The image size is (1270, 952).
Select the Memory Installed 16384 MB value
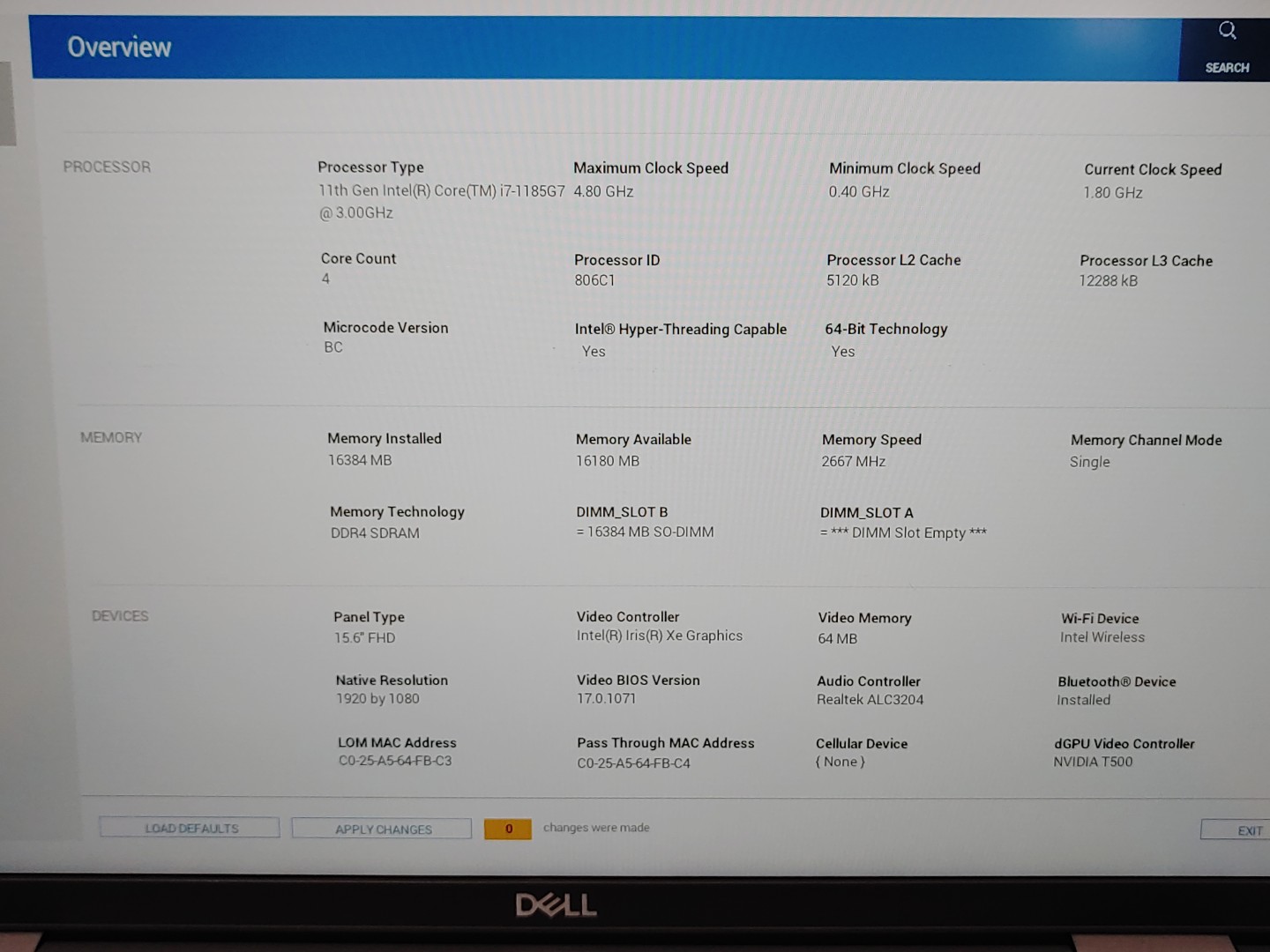pyautogui.click(x=360, y=460)
